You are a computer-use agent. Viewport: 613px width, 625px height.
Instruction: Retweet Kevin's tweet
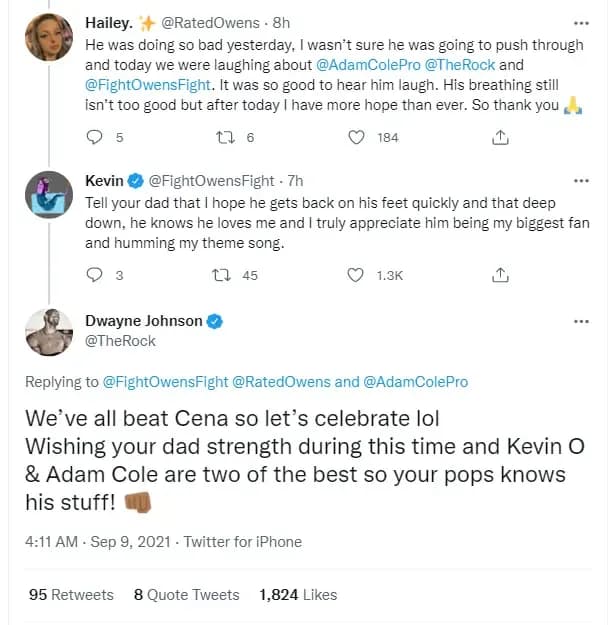226,275
